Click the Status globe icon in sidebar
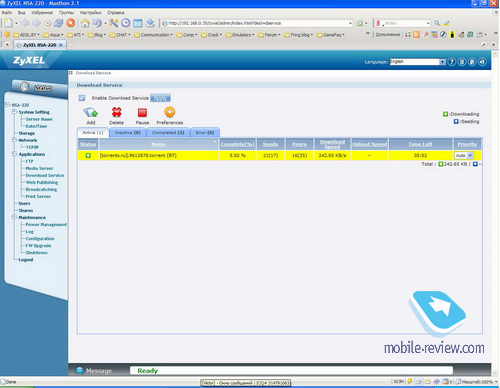Image resolution: width=500 pixels, height=388 pixels. (x=25, y=87)
